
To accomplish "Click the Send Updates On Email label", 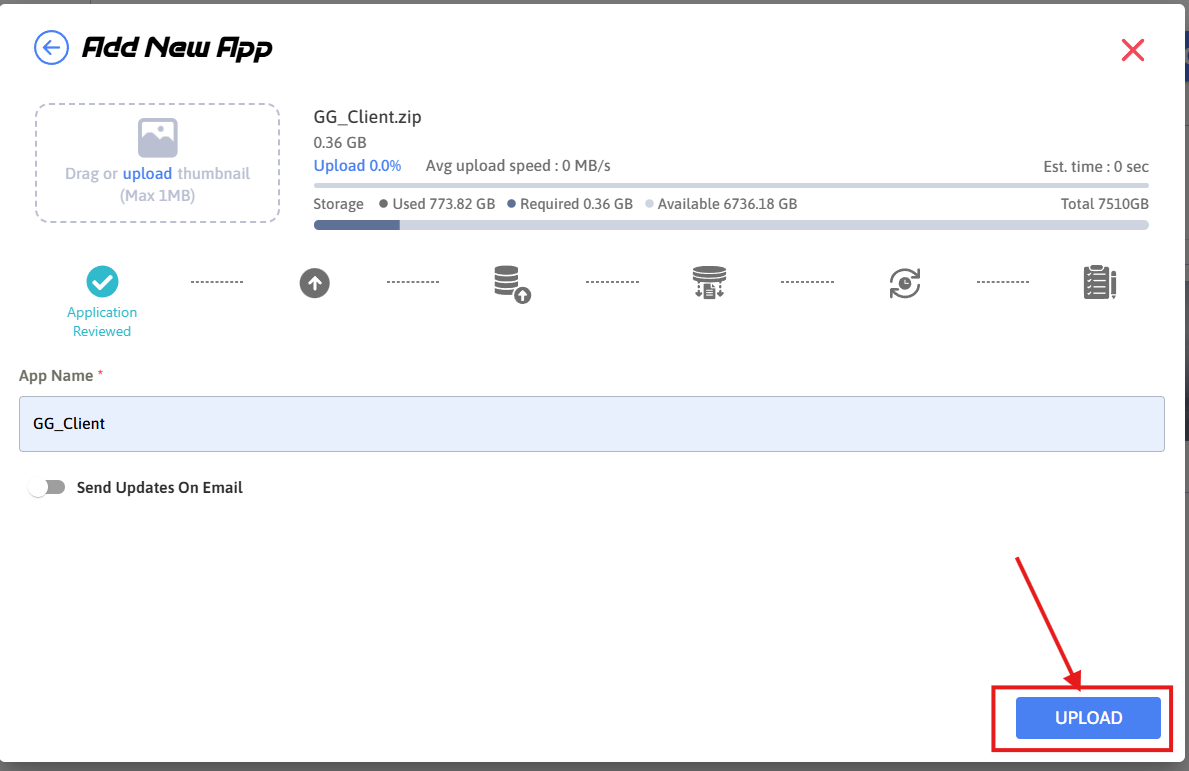I will [x=160, y=488].
